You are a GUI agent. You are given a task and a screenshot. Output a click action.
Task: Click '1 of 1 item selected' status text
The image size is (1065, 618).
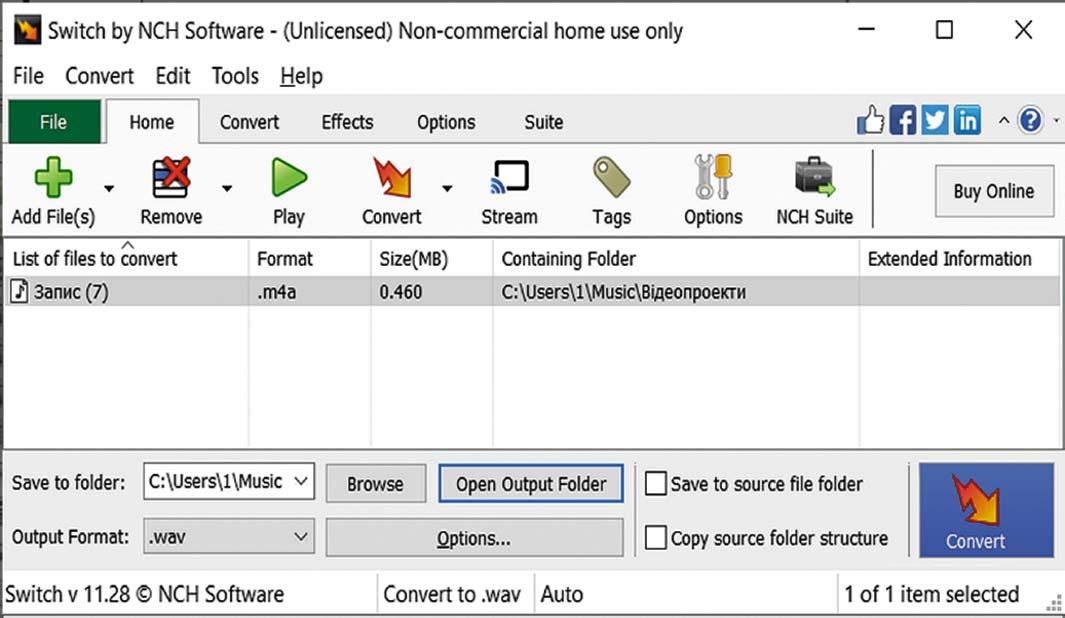[x=931, y=594]
